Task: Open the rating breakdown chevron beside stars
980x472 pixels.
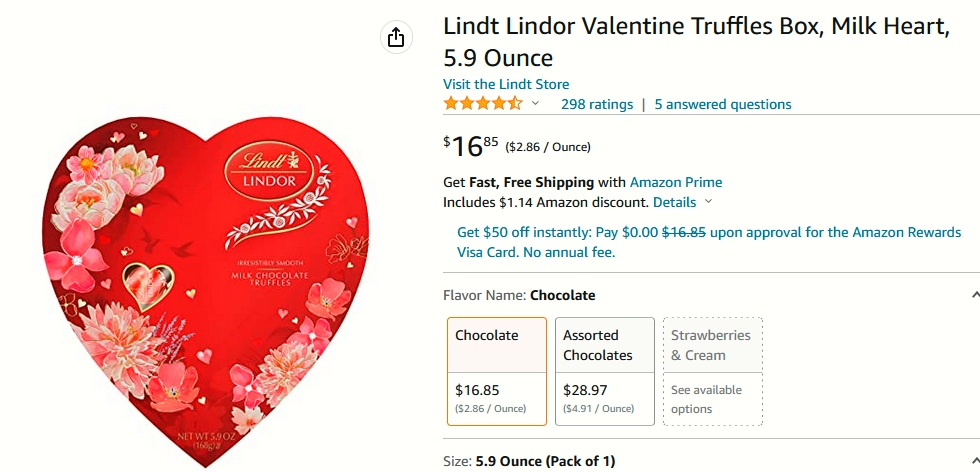Action: click(535, 104)
